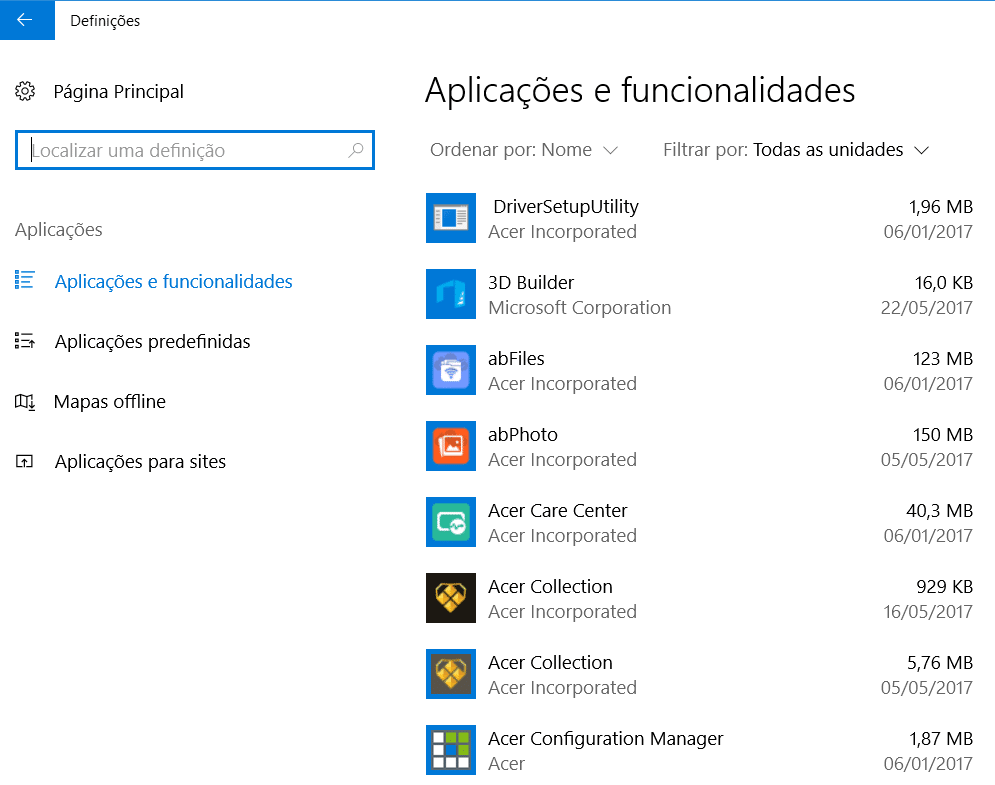Viewport: 995px width, 785px height.
Task: Click the map icon beside Mapas offline
Action: coord(25,402)
